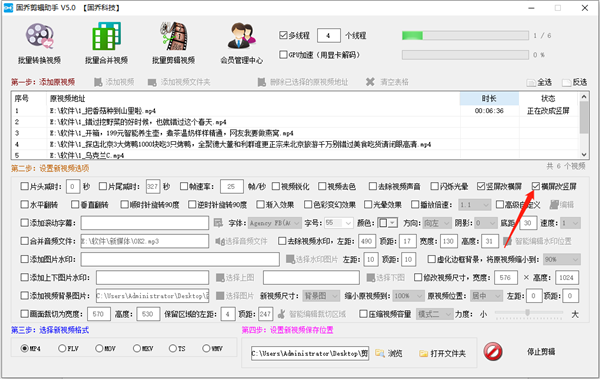Click 选择上图 icon
This screenshot has width=600, height=379.
220,278
